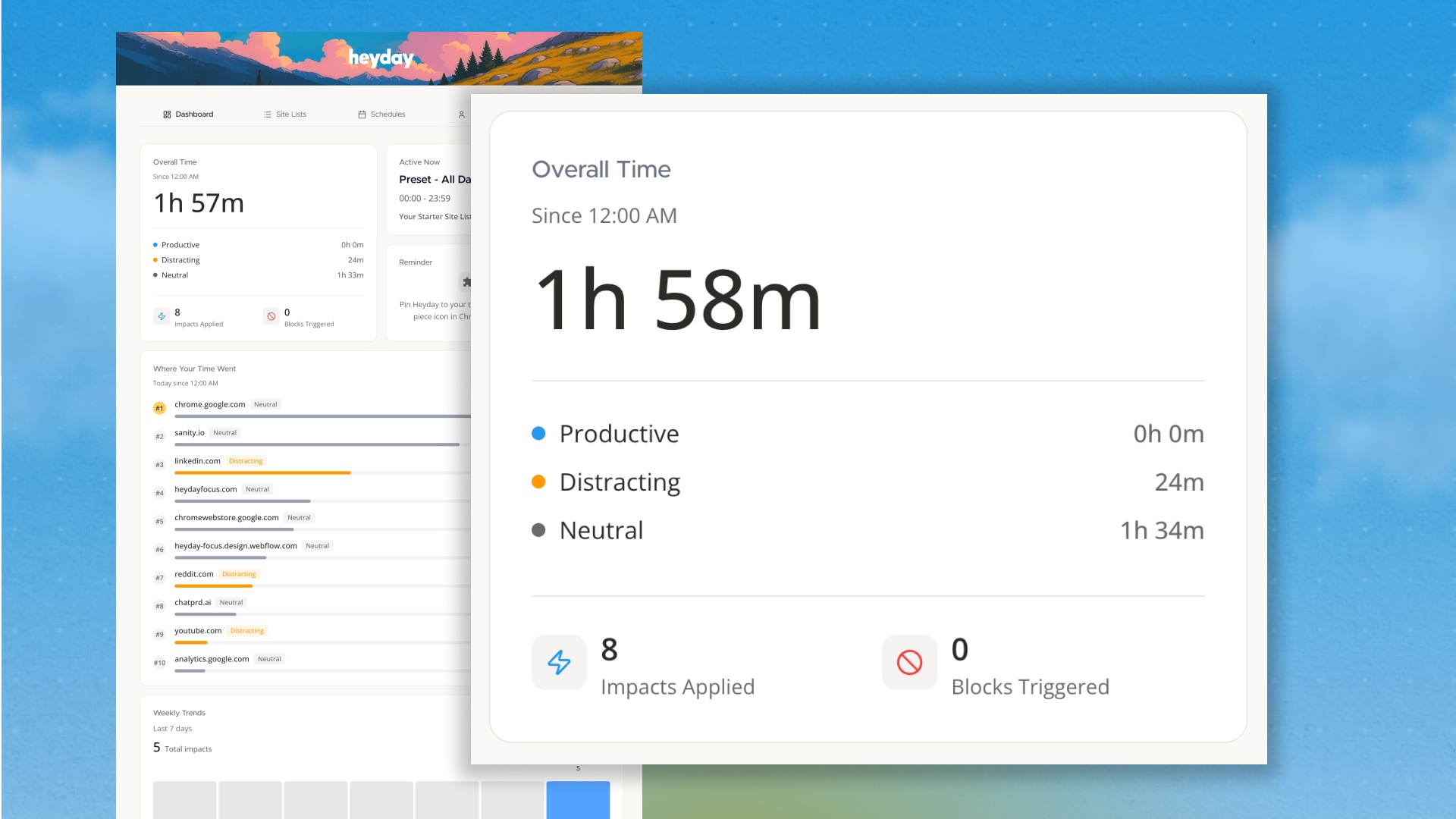Click the analytics.google.com site entry
The image size is (1456, 819).
212,659
